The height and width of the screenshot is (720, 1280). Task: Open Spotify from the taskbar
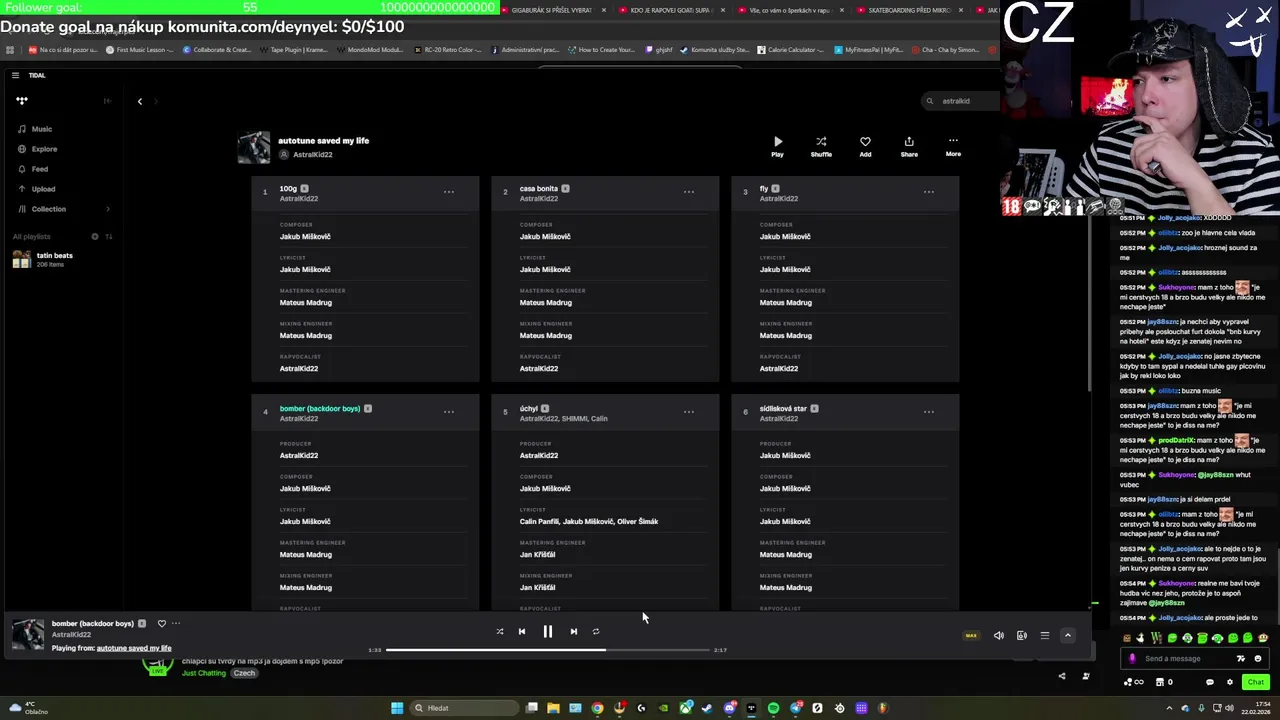[773, 708]
